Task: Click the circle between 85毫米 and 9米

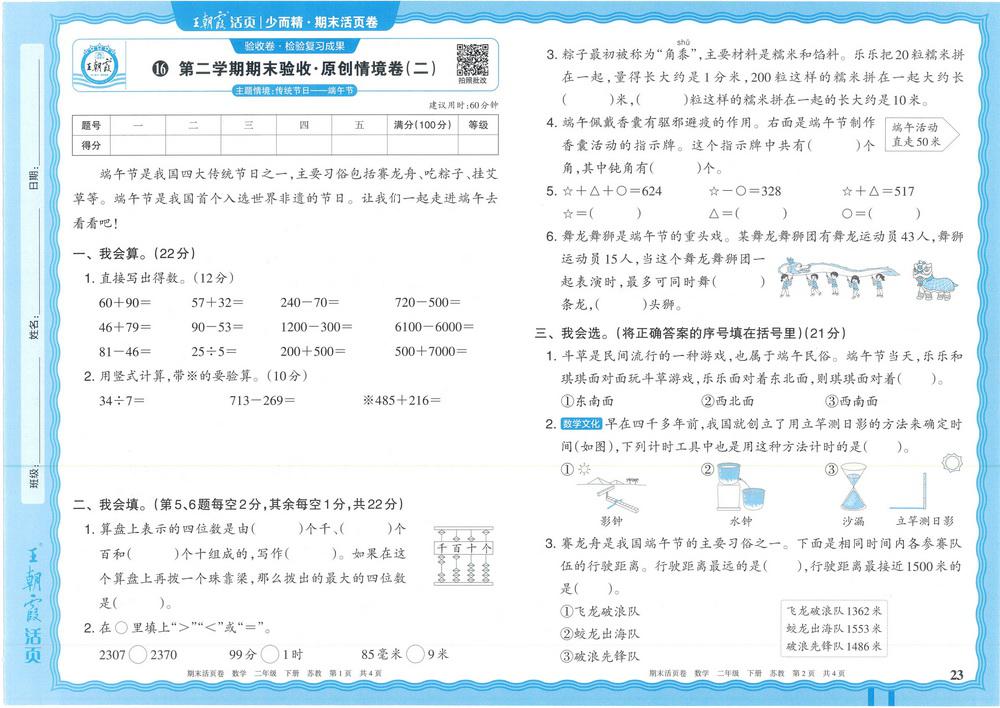Action: [415, 654]
